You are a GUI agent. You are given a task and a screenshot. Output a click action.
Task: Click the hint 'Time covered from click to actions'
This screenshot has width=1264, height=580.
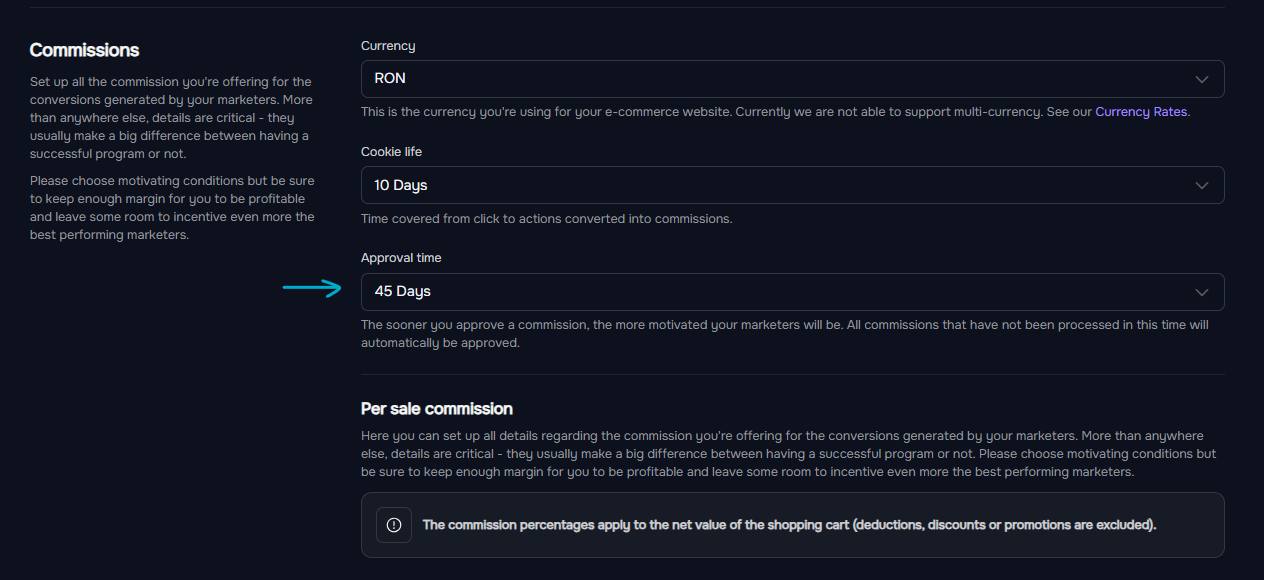[x=547, y=218]
